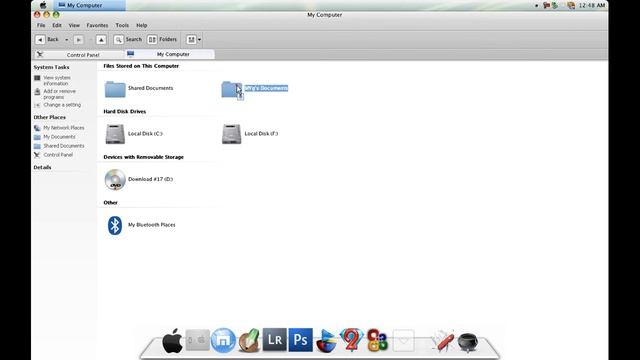Open the Help menu
This screenshot has height=360, width=640.
tap(142, 25)
